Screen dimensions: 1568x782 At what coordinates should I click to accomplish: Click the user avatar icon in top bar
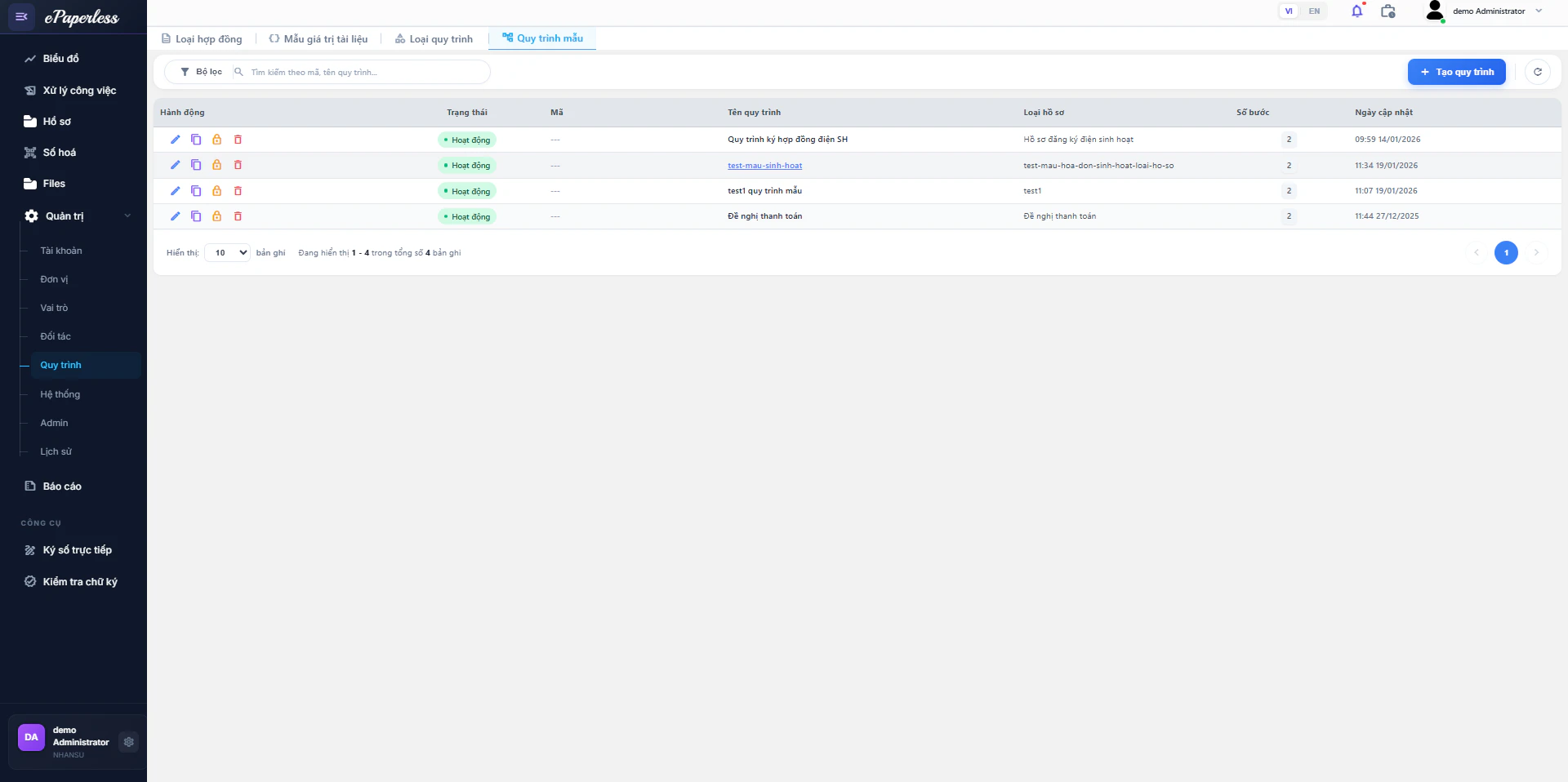tap(1434, 11)
